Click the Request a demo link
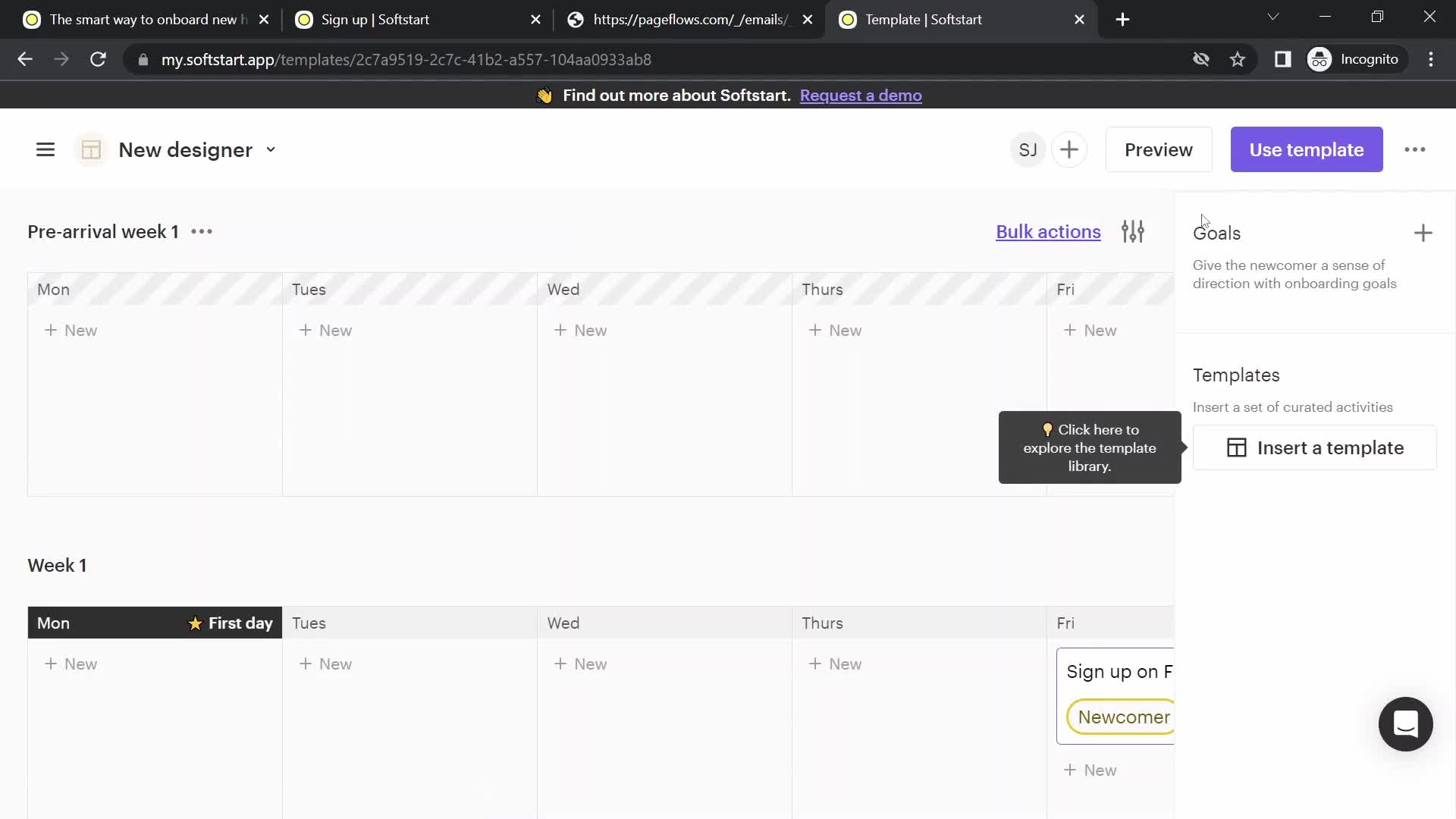The image size is (1456, 819). pyautogui.click(x=860, y=95)
